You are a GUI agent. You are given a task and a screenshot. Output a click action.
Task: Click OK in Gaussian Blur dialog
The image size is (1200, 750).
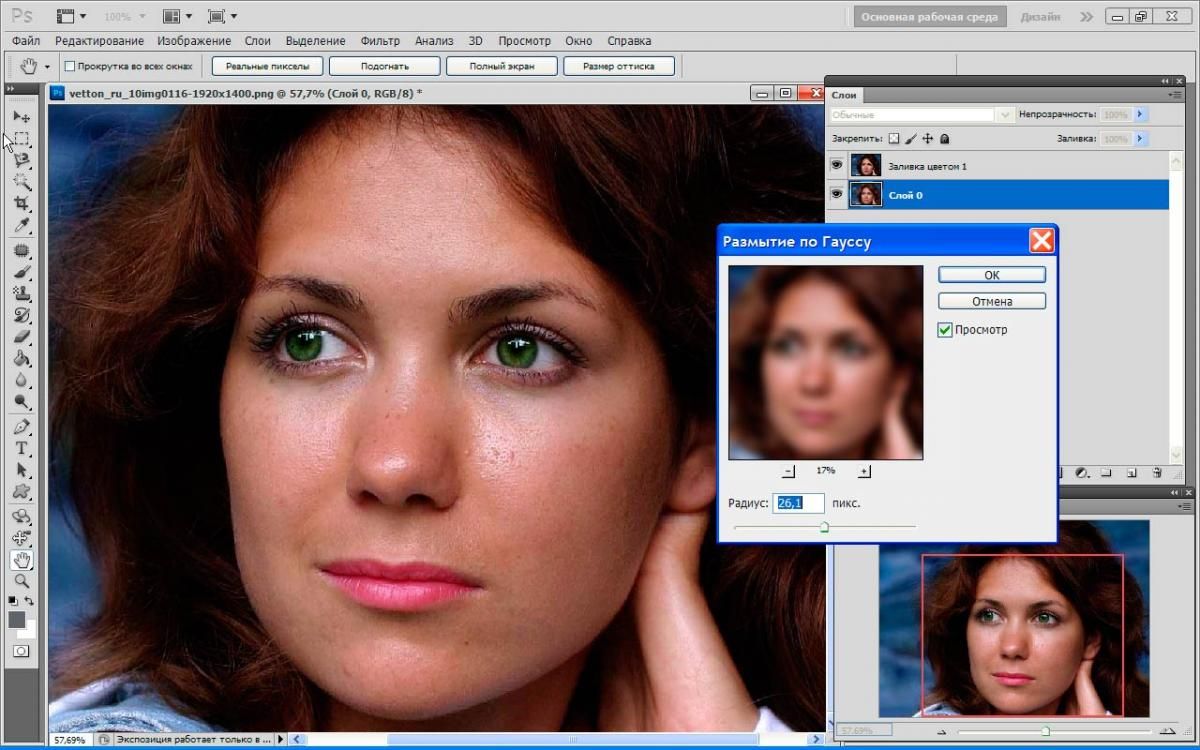coord(992,275)
